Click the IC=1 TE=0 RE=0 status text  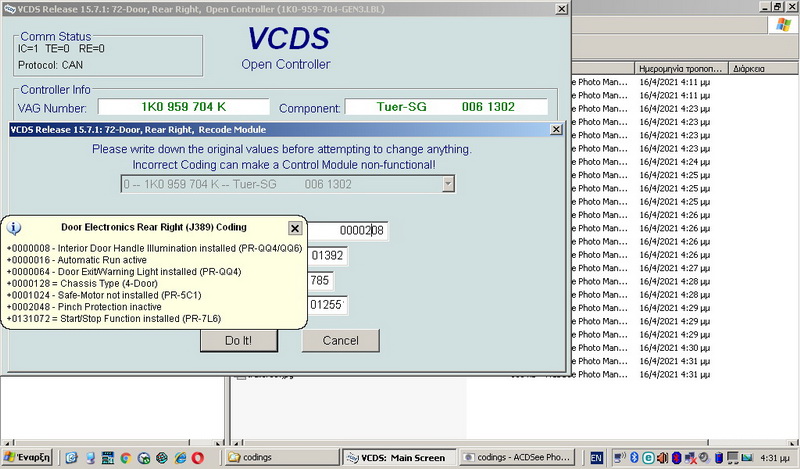pos(61,49)
